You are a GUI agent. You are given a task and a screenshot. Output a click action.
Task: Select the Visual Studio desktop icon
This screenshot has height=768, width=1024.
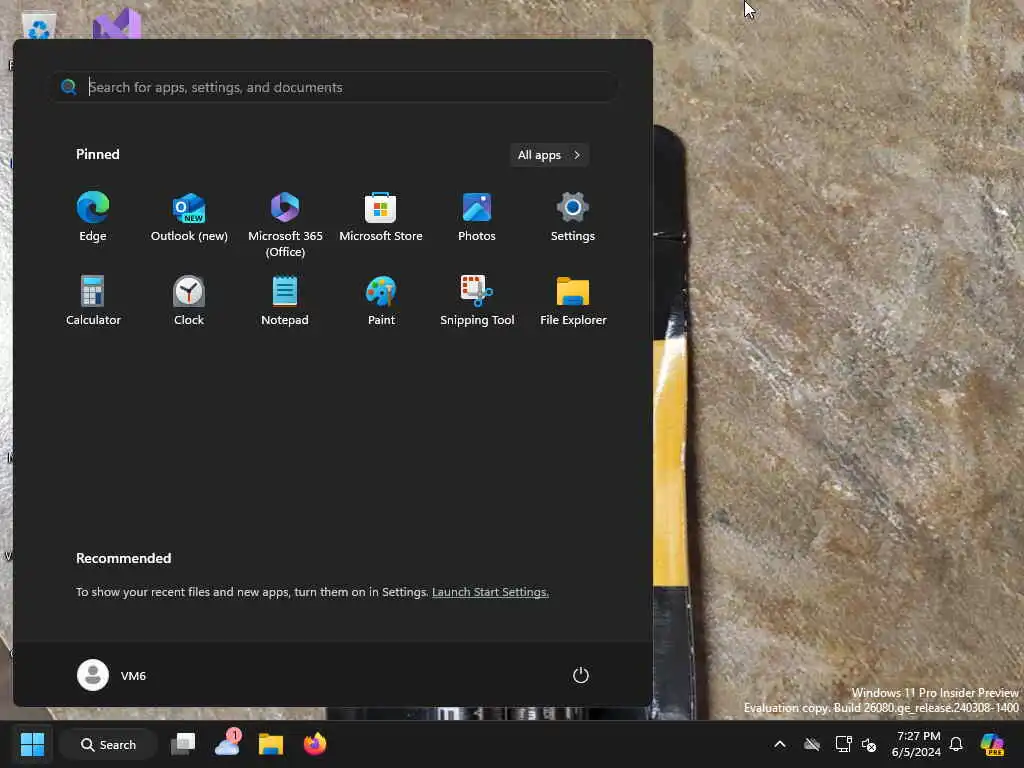(116, 24)
